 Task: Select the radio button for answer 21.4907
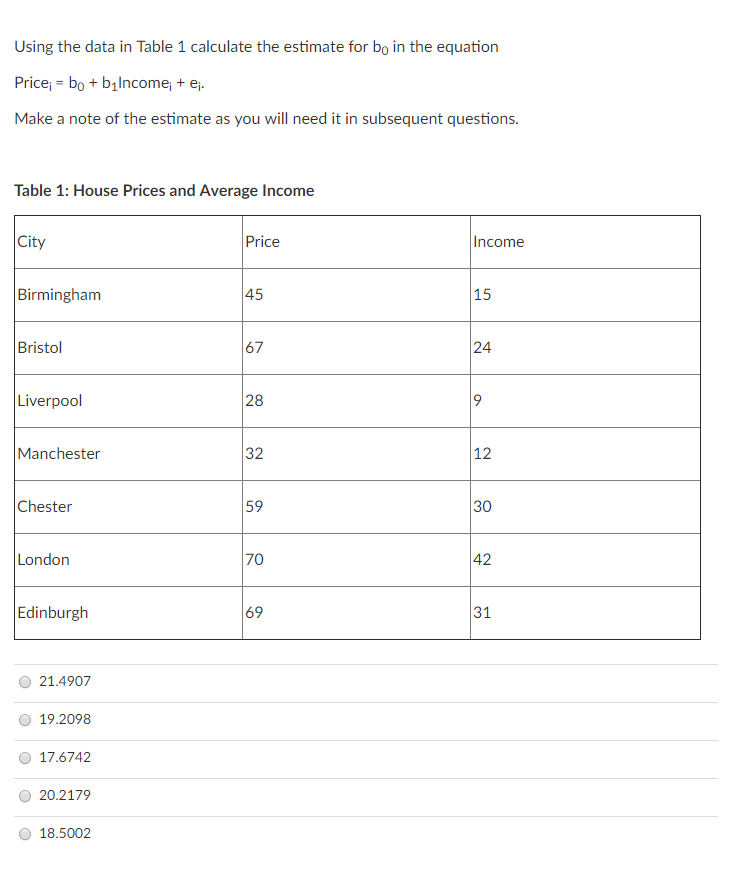pyautogui.click(x=24, y=681)
